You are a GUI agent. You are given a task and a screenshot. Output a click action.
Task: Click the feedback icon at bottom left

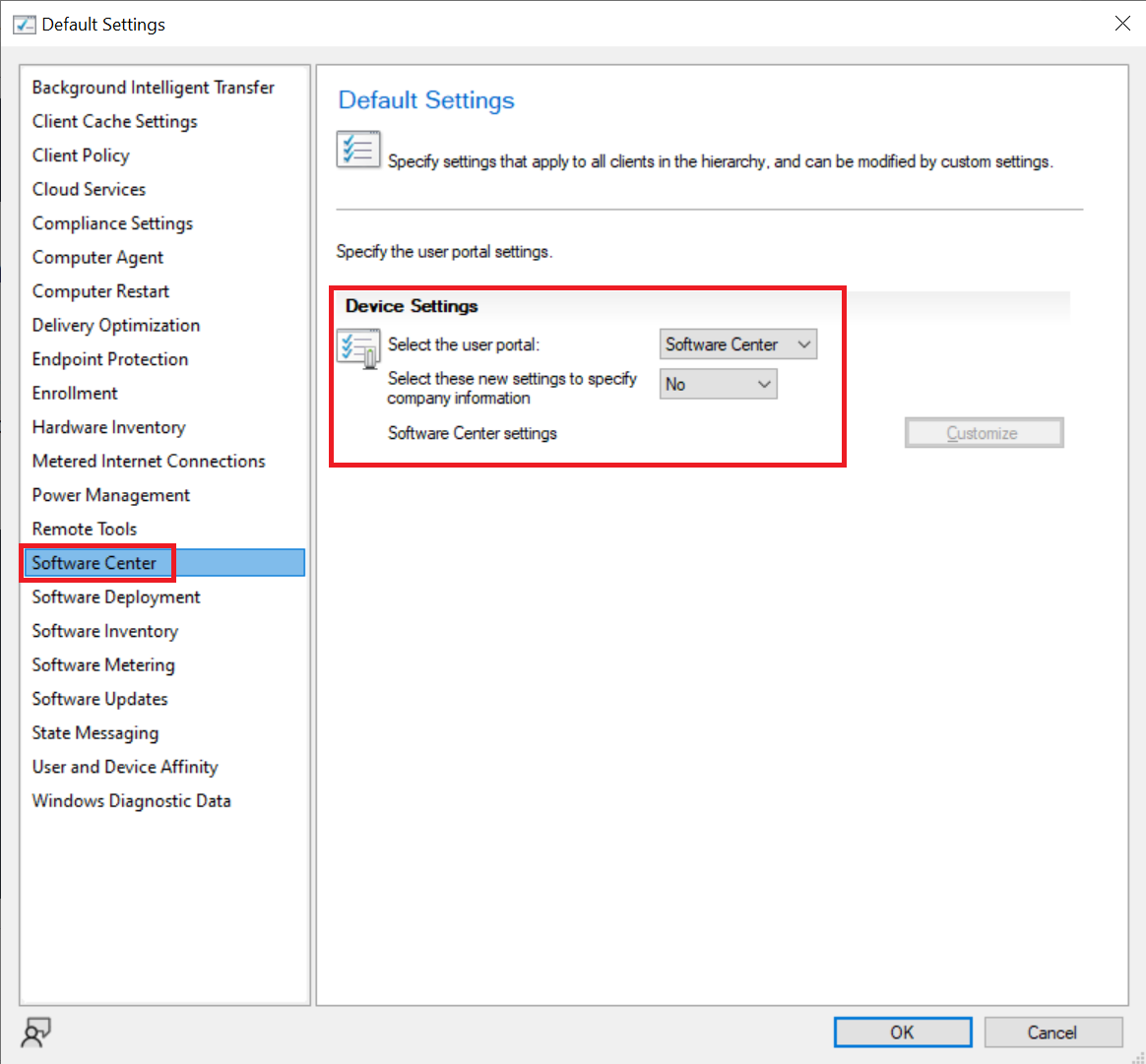[35, 1032]
